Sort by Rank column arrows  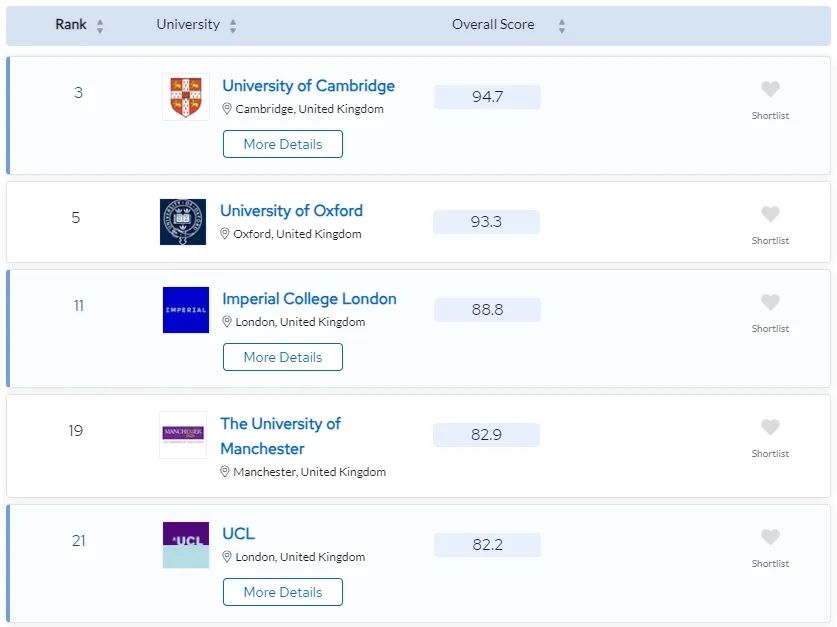click(x=100, y=26)
